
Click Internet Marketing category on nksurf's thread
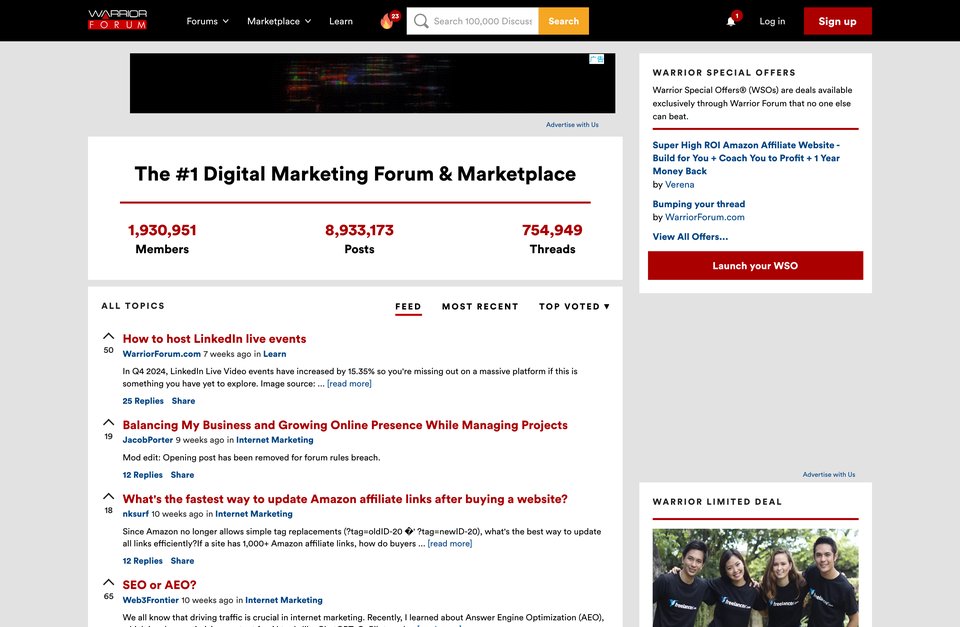tap(254, 514)
